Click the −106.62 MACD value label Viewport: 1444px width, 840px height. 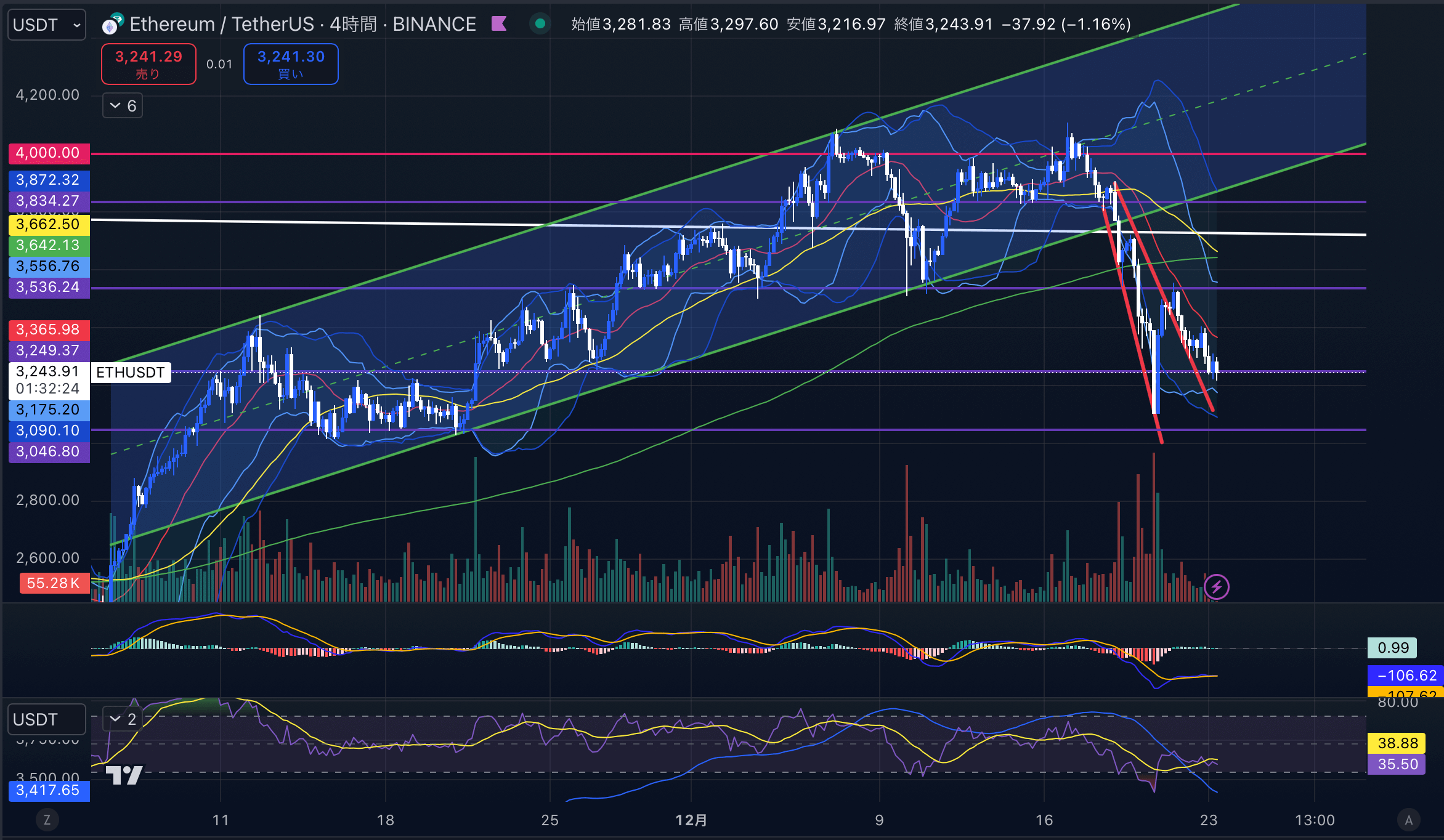[1406, 676]
